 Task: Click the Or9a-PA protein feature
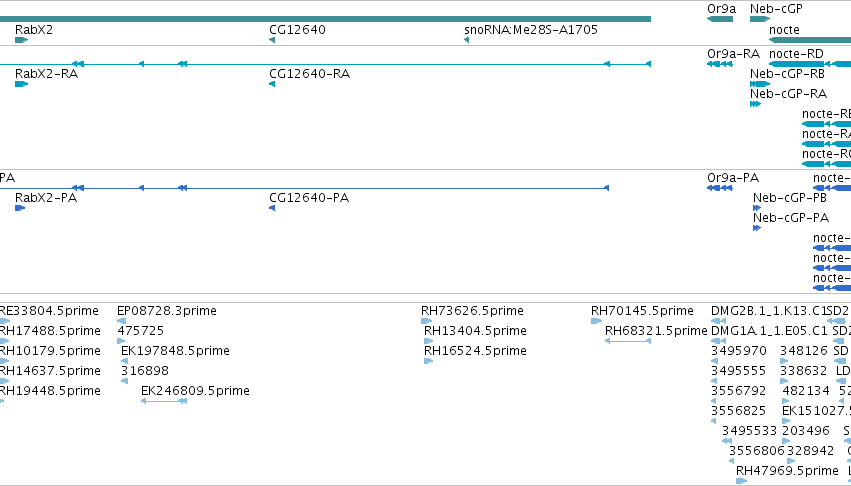720,188
